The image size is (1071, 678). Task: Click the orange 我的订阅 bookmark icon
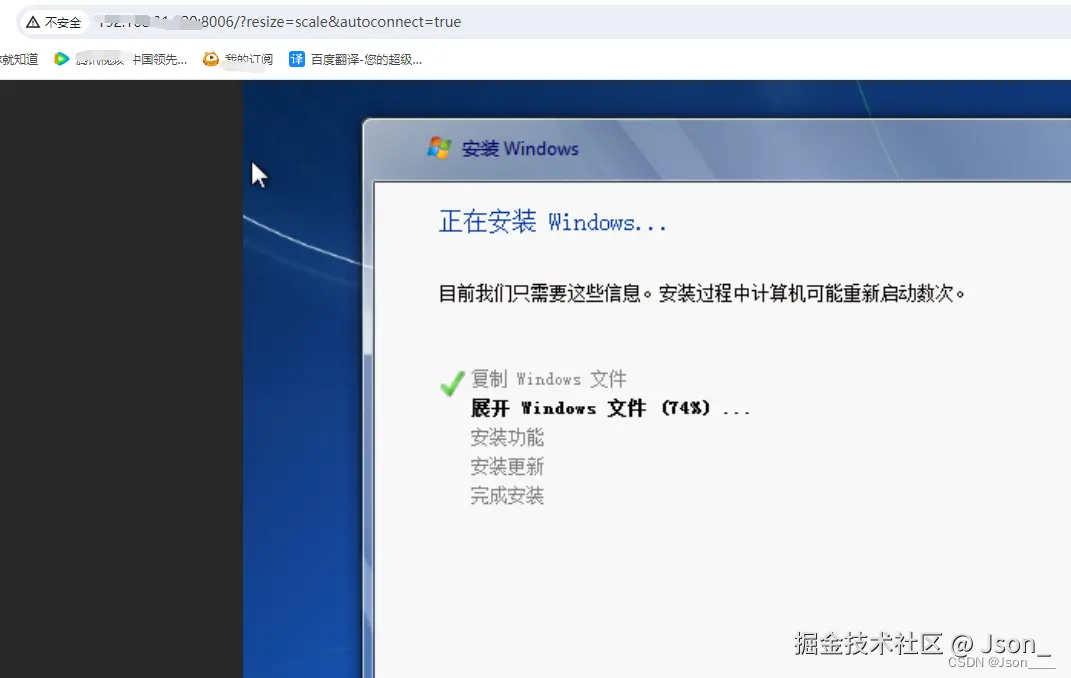pos(210,59)
